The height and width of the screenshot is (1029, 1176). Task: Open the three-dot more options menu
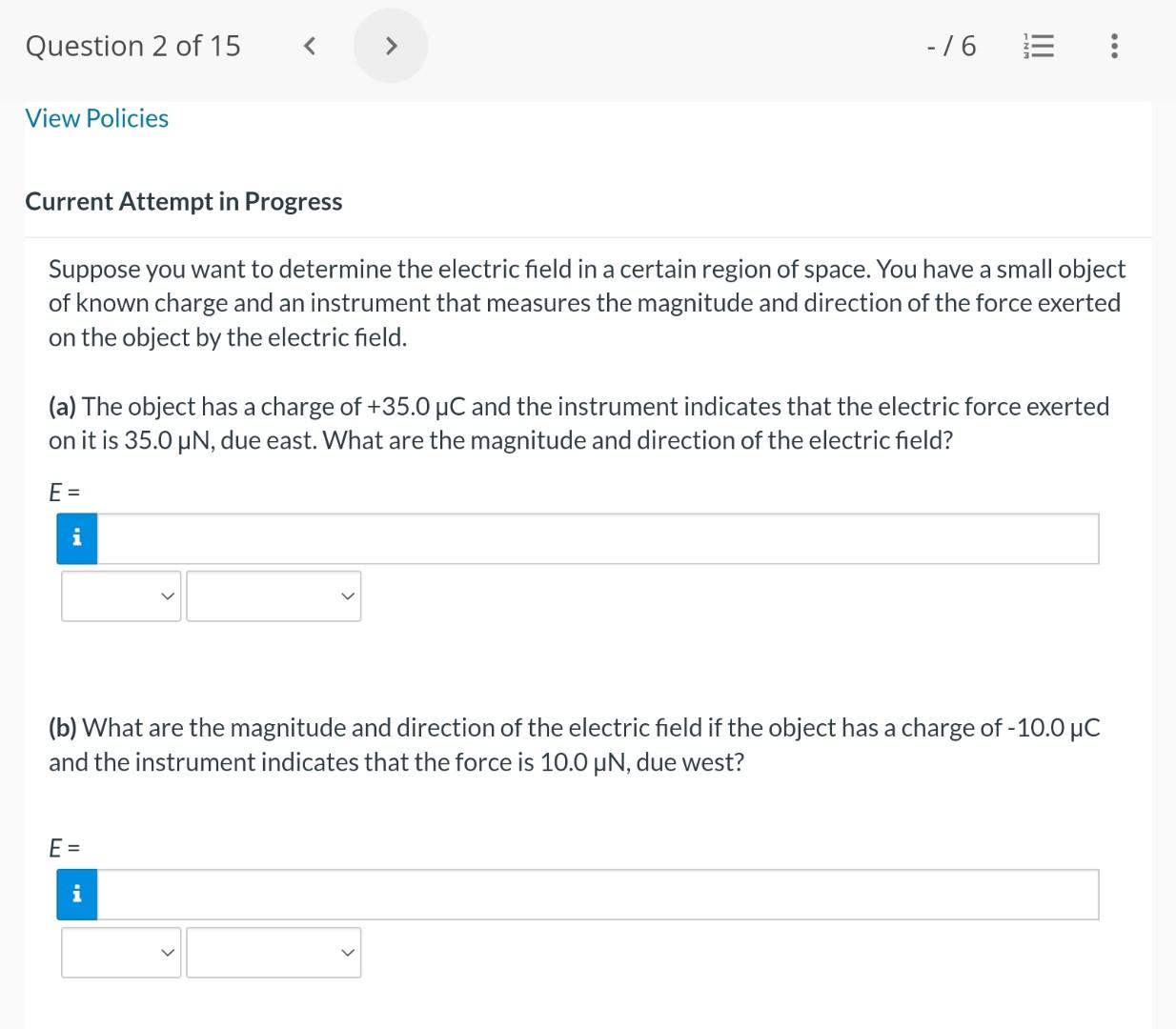click(1114, 46)
